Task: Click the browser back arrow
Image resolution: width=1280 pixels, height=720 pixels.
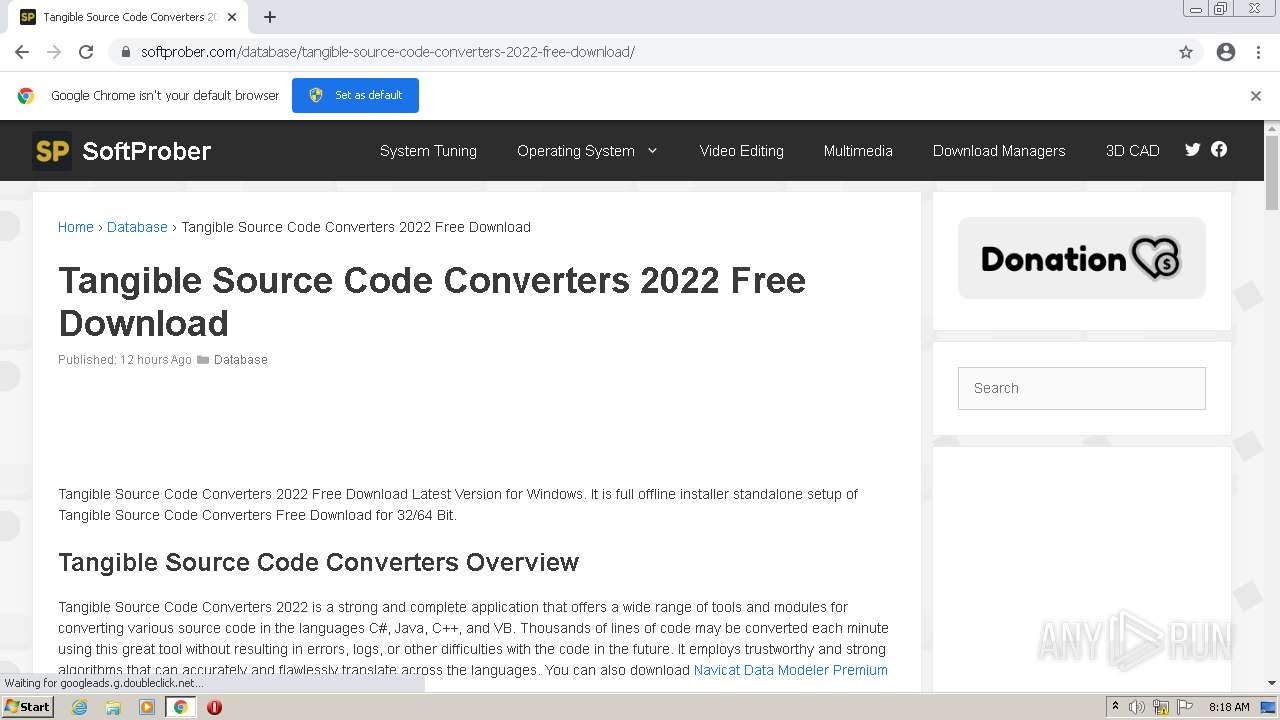Action: [x=22, y=52]
